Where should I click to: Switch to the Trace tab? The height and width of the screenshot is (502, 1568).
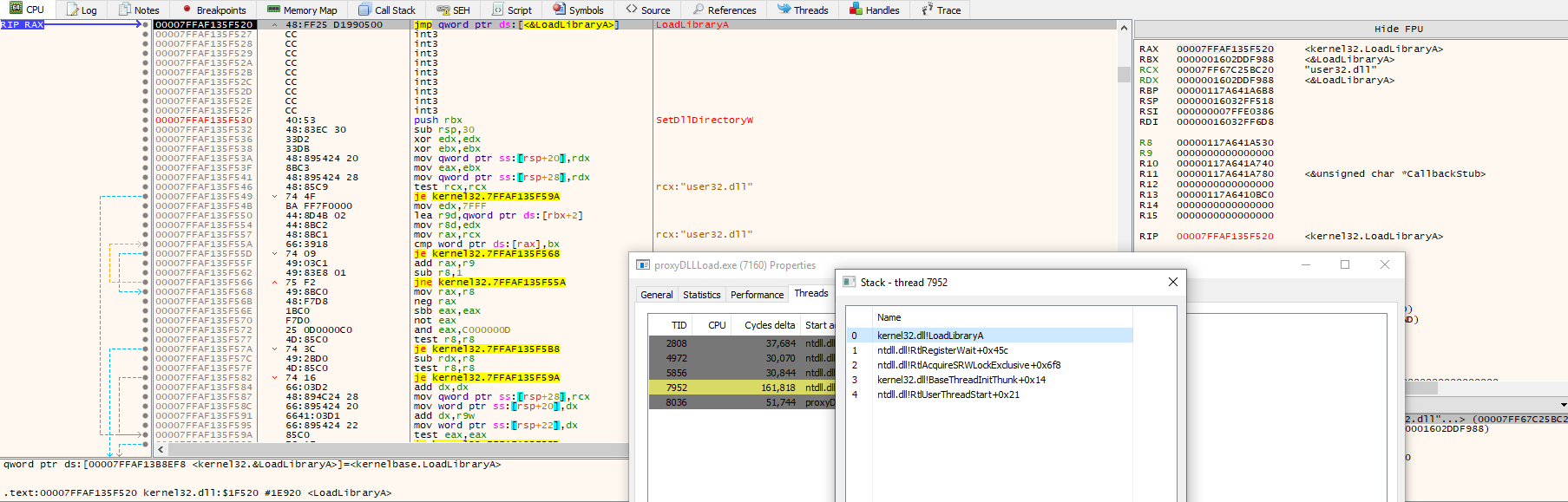[x=941, y=10]
